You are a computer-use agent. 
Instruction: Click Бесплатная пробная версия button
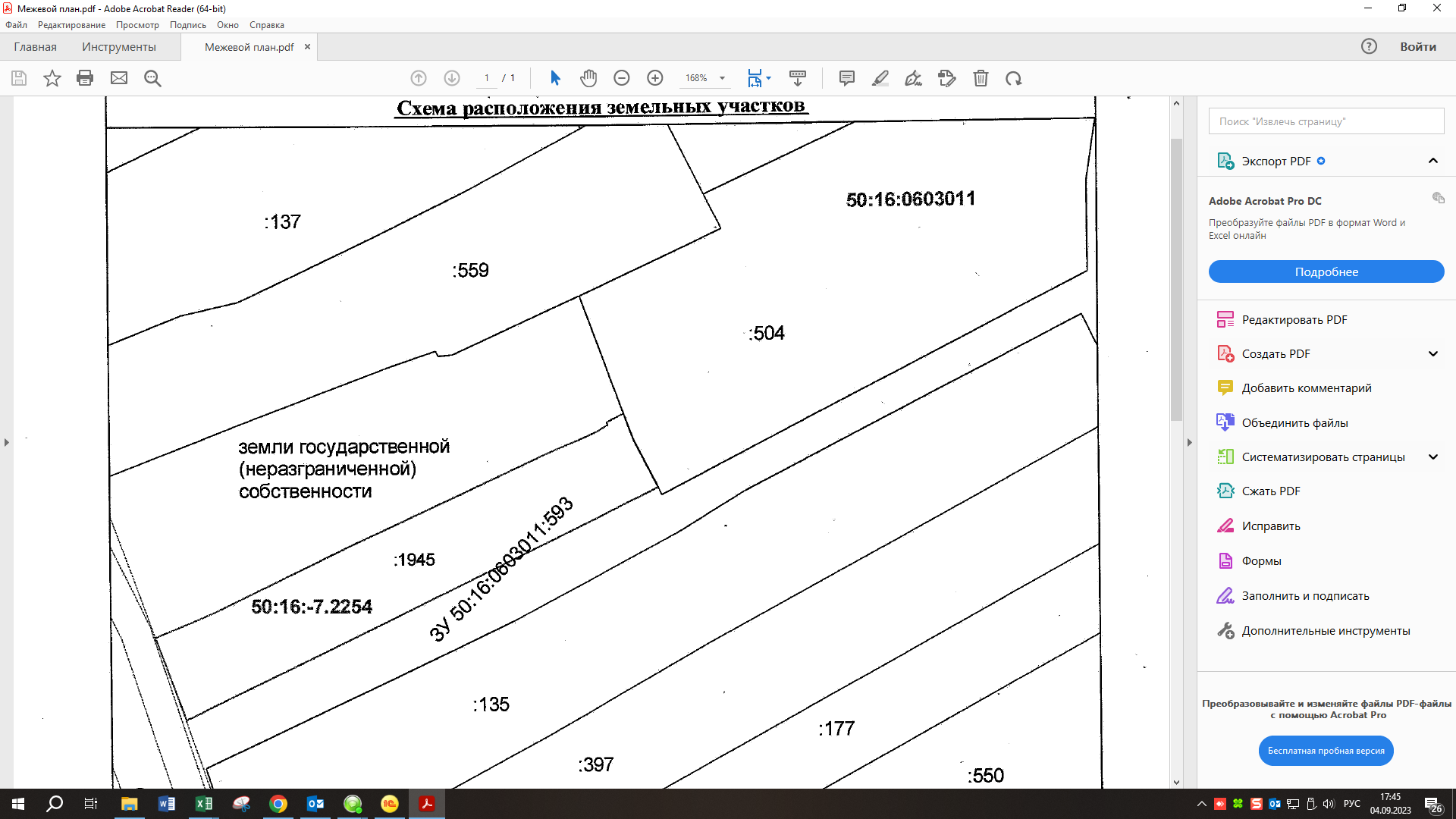[1326, 751]
